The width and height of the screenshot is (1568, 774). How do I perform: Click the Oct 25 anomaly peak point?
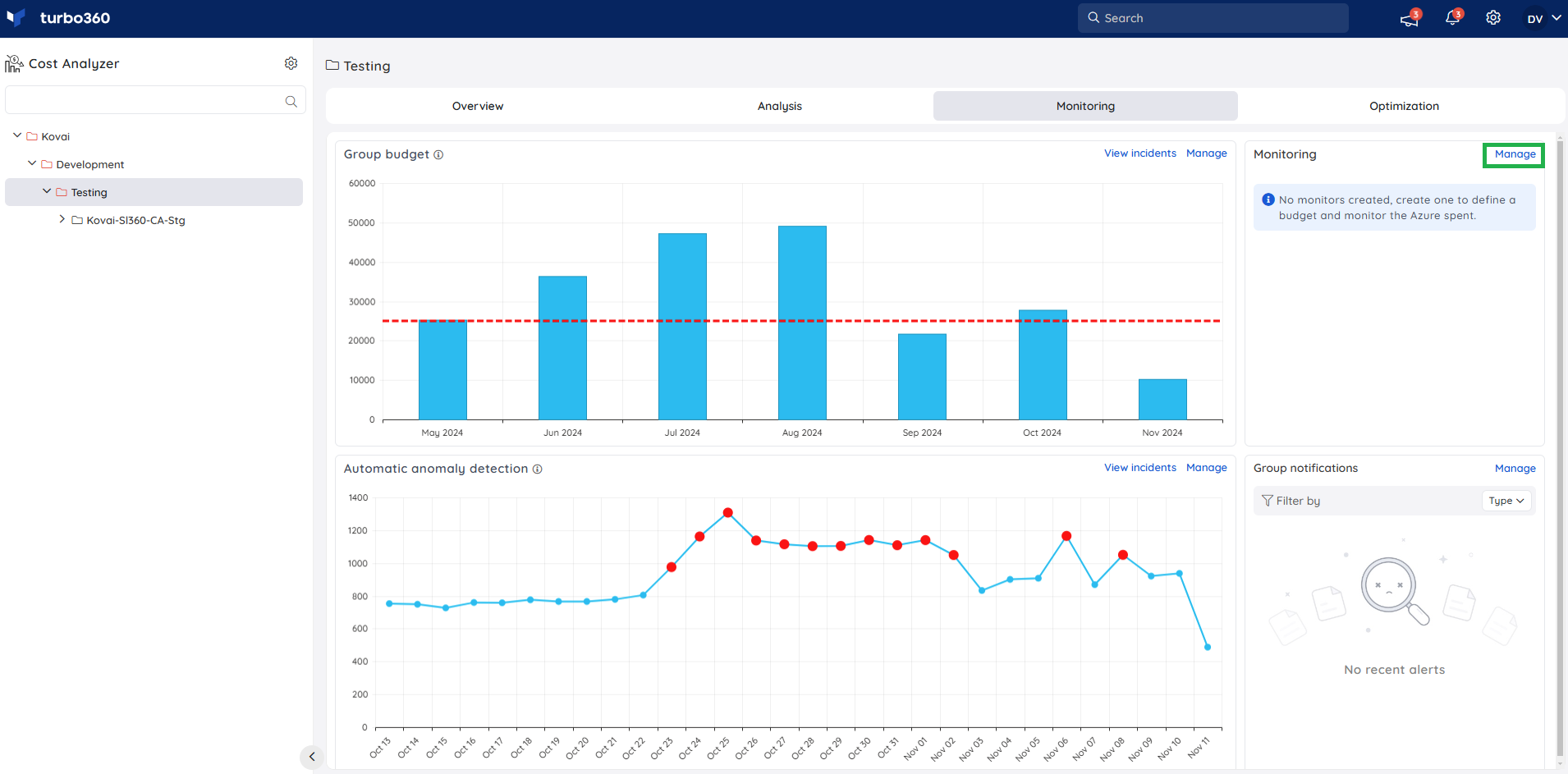tap(727, 512)
